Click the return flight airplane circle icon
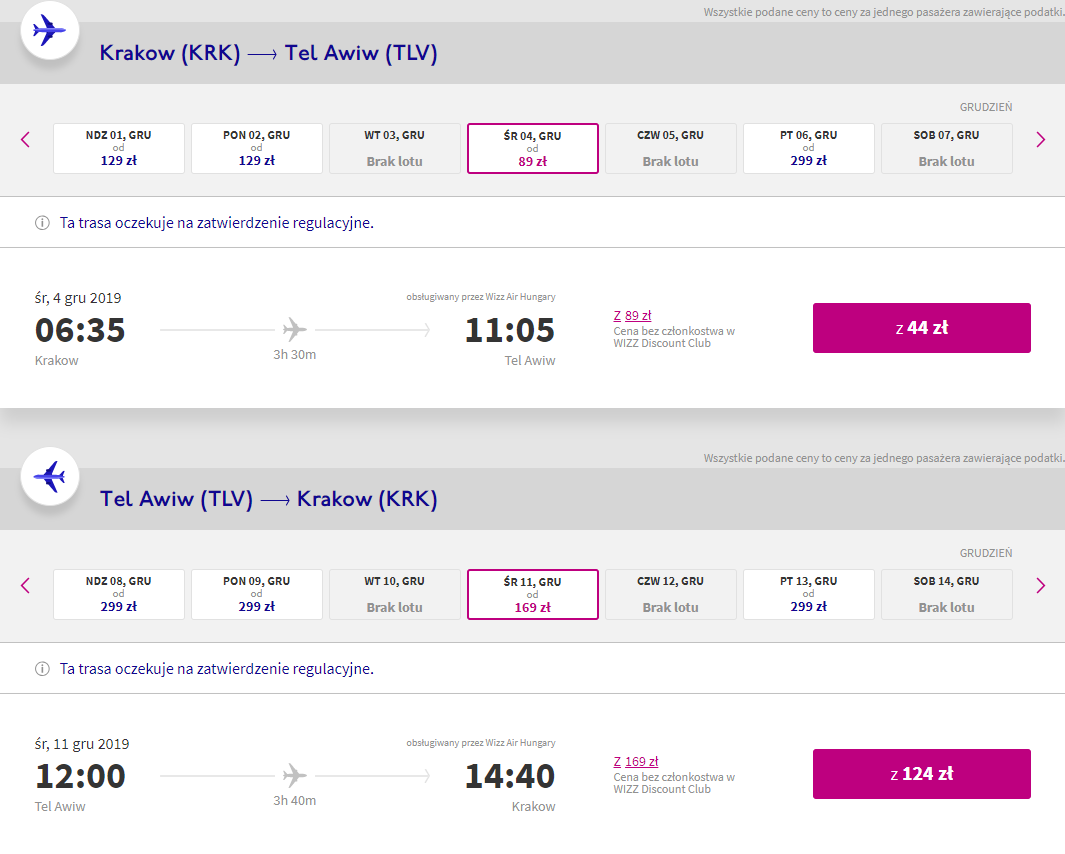This screenshot has width=1065, height=854. tap(49, 476)
